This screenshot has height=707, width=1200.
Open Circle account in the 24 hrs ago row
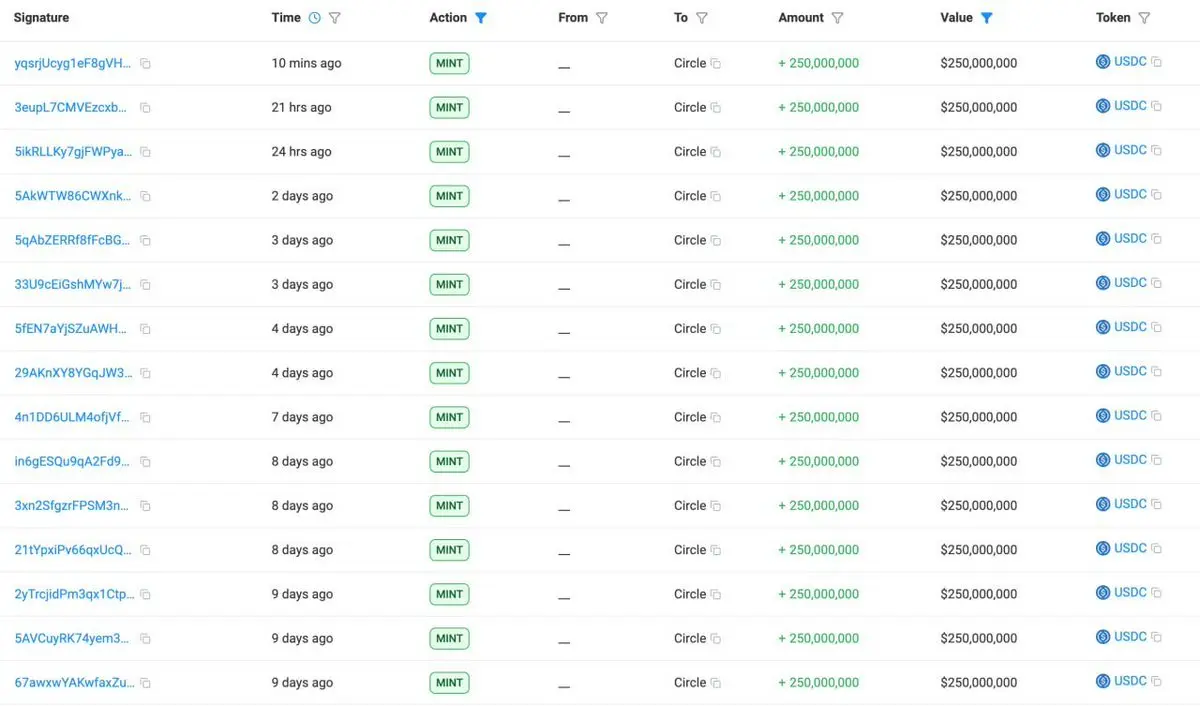pos(690,152)
